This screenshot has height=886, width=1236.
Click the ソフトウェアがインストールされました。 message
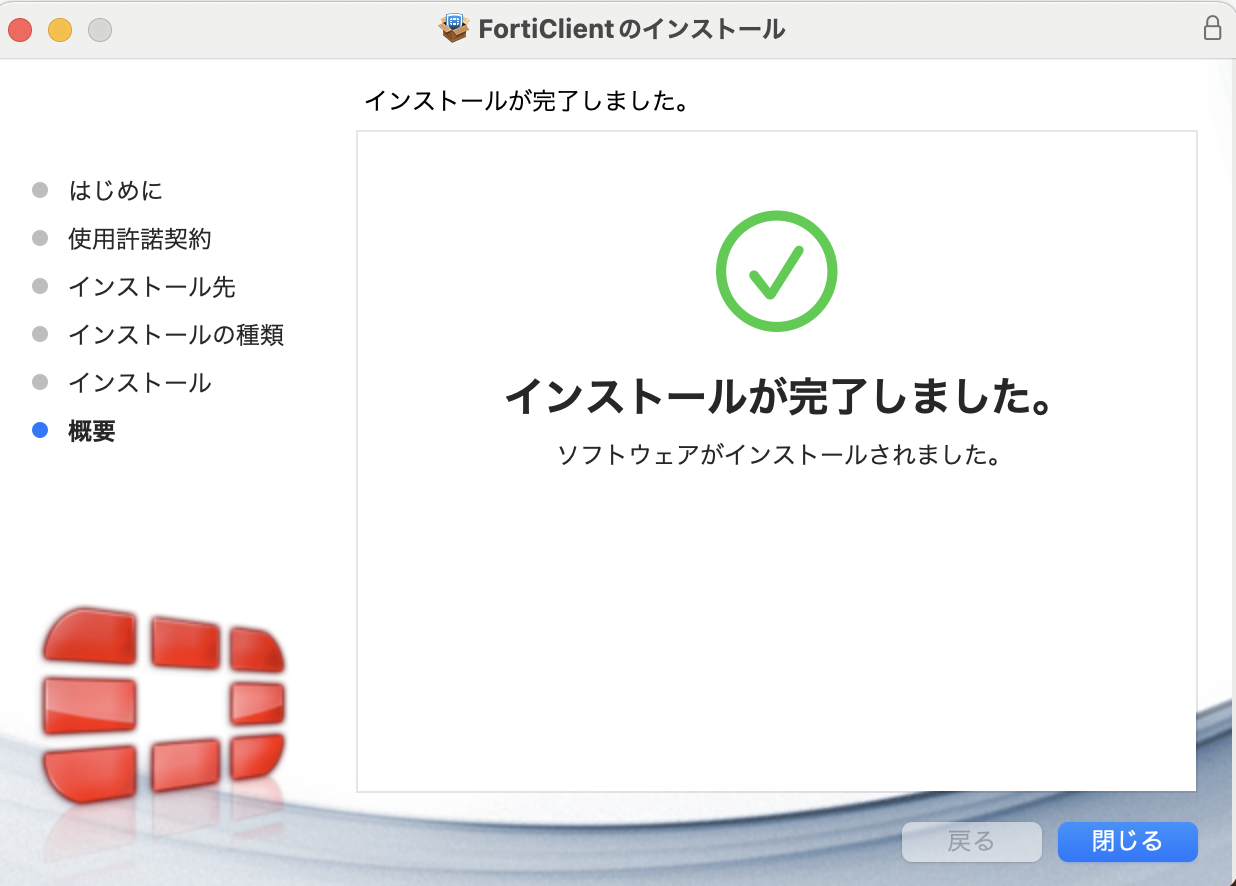(x=779, y=455)
